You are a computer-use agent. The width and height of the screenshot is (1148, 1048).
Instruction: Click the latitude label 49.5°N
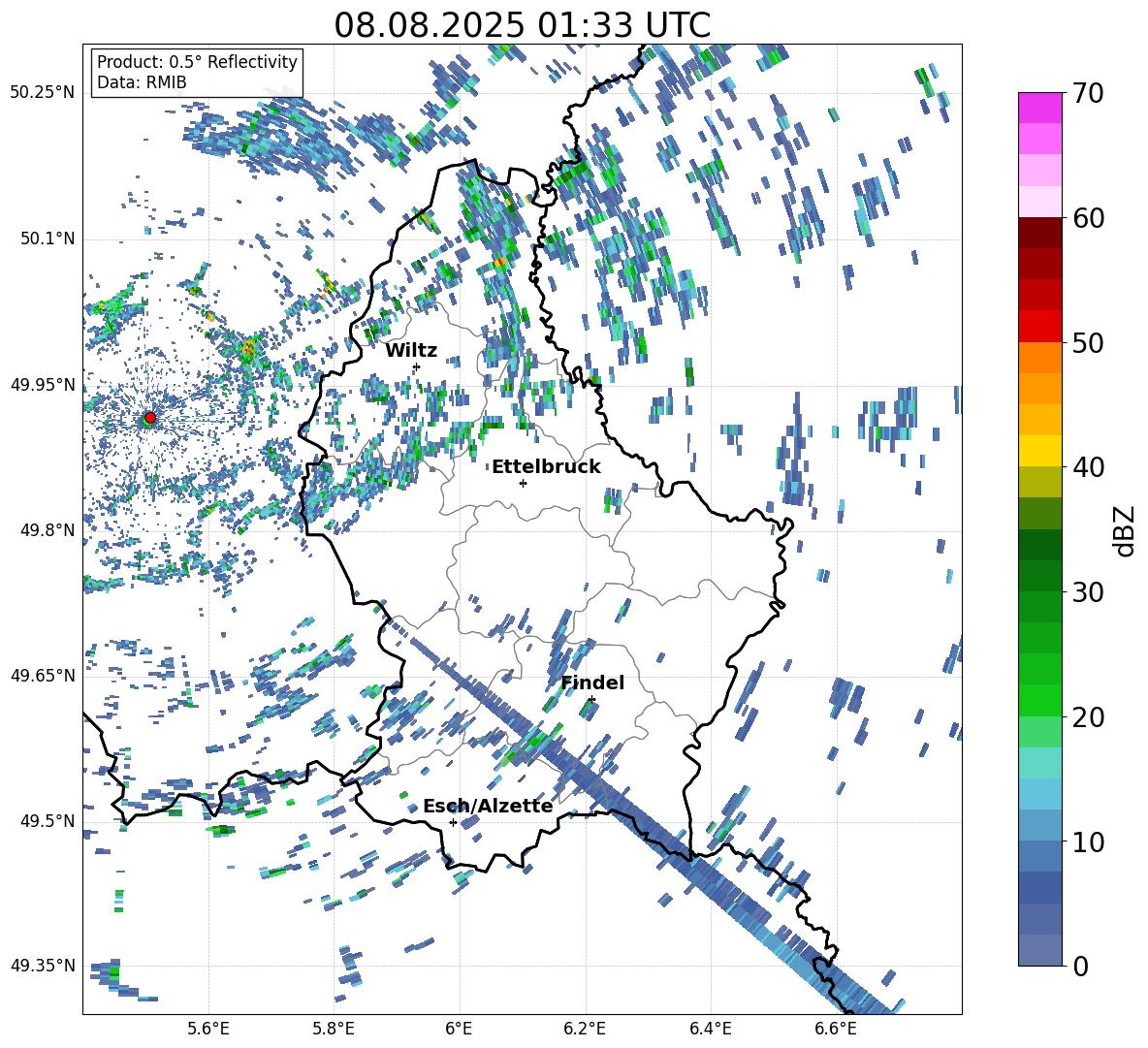click(47, 820)
